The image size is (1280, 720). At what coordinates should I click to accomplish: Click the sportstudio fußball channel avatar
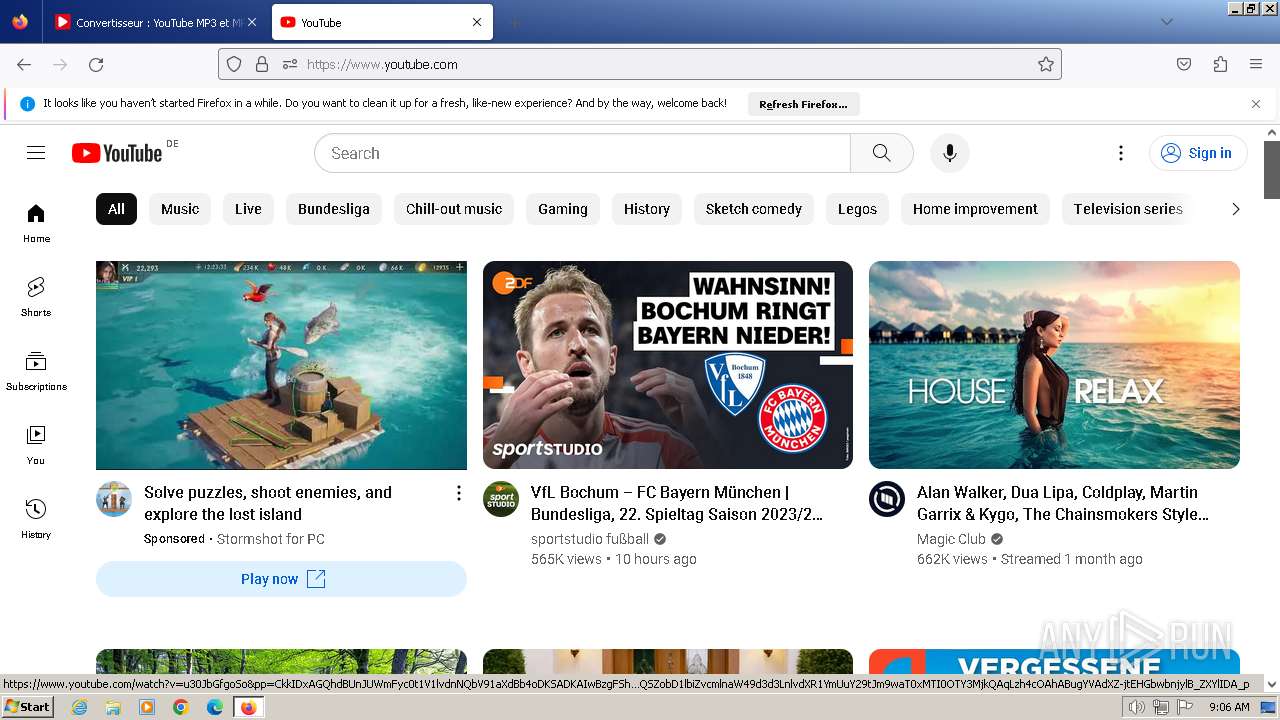pos(501,499)
